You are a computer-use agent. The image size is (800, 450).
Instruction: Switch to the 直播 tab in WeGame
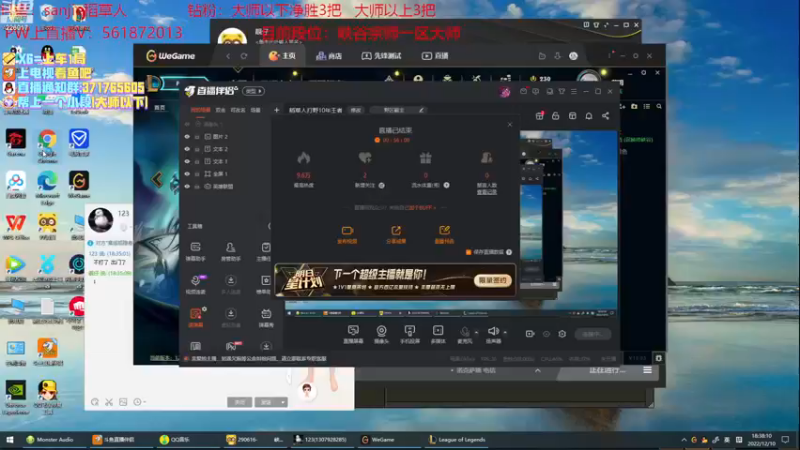click(x=435, y=56)
